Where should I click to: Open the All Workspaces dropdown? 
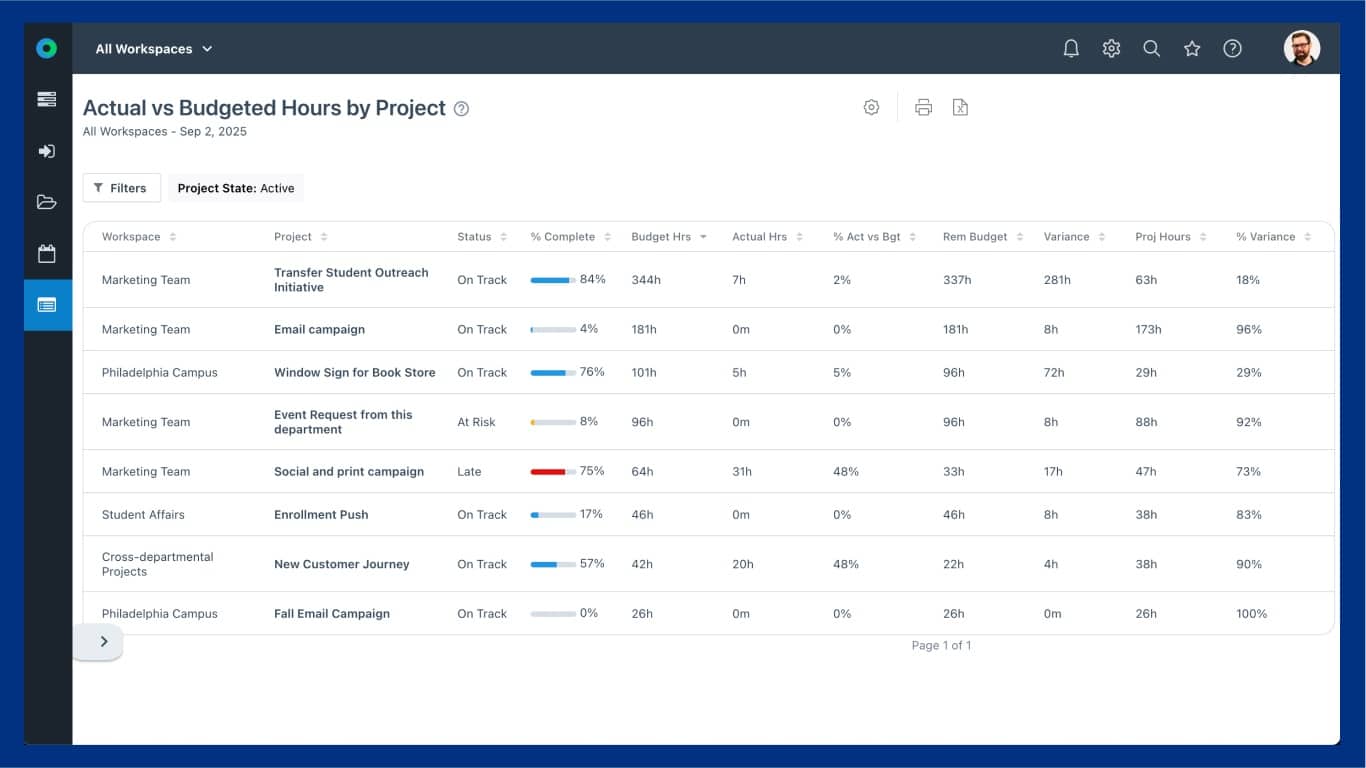(154, 49)
